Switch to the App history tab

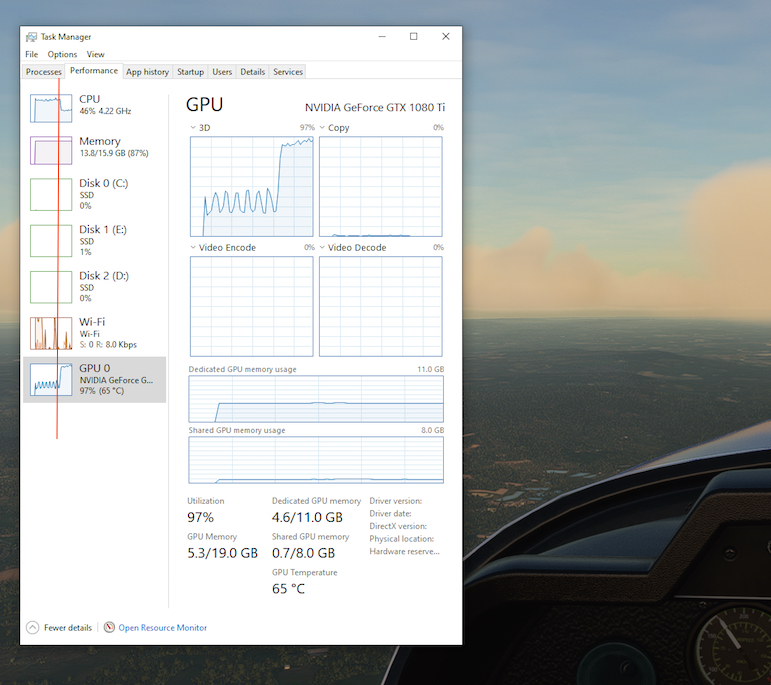pyautogui.click(x=148, y=72)
